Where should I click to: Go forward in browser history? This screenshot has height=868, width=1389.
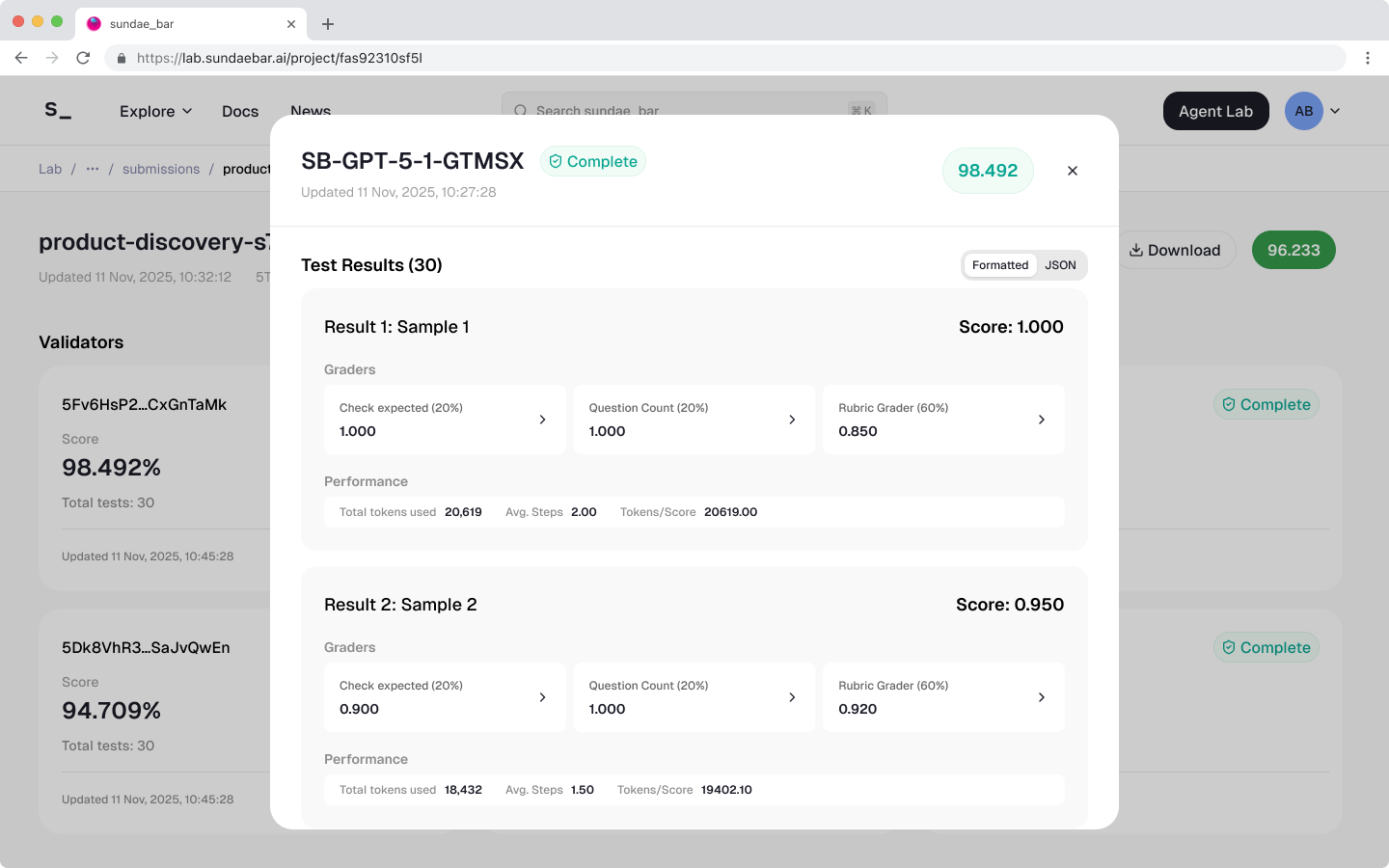pyautogui.click(x=52, y=58)
